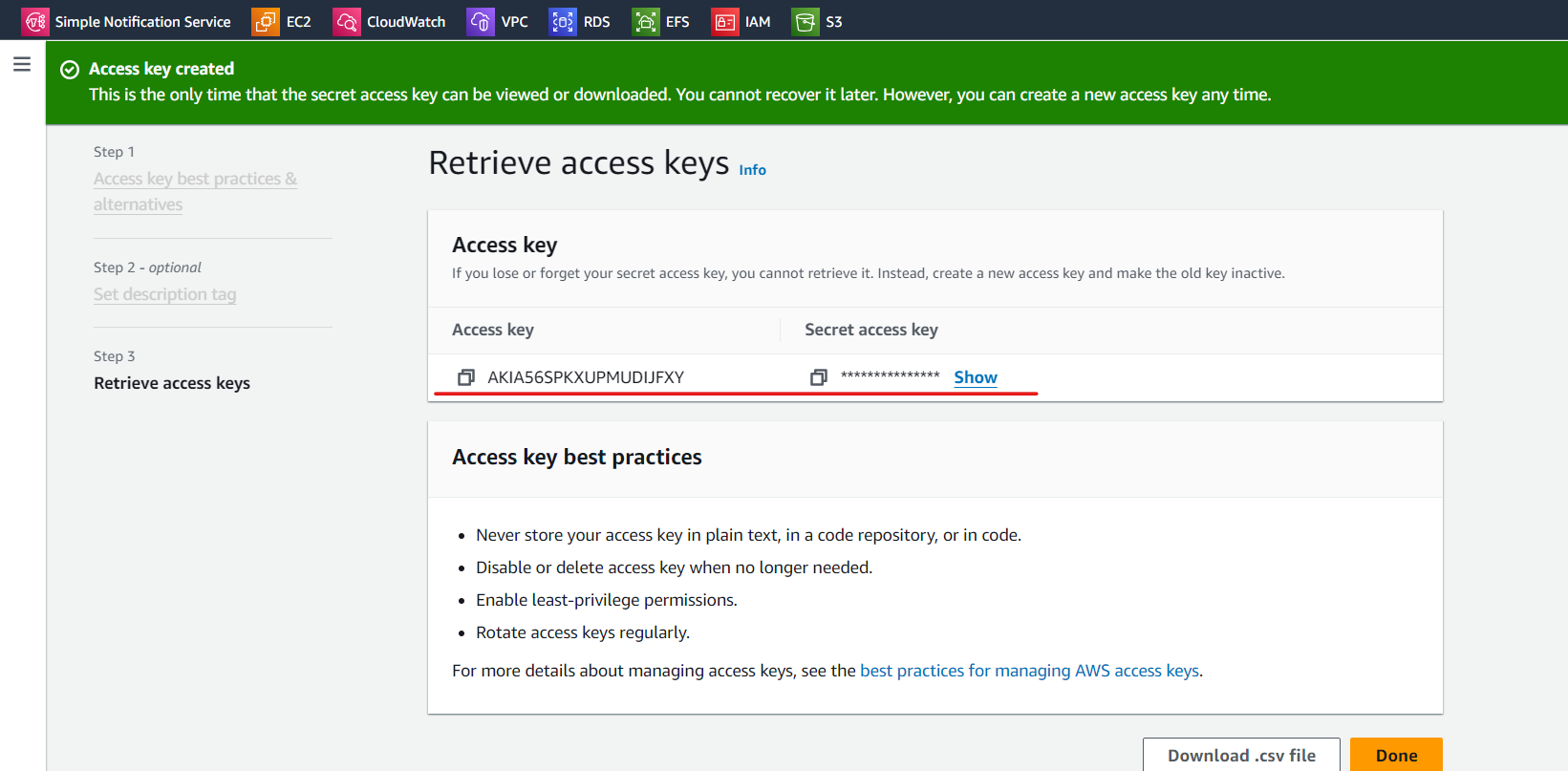1568x771 pixels.
Task: Open the IAM service icon
Action: [725, 21]
